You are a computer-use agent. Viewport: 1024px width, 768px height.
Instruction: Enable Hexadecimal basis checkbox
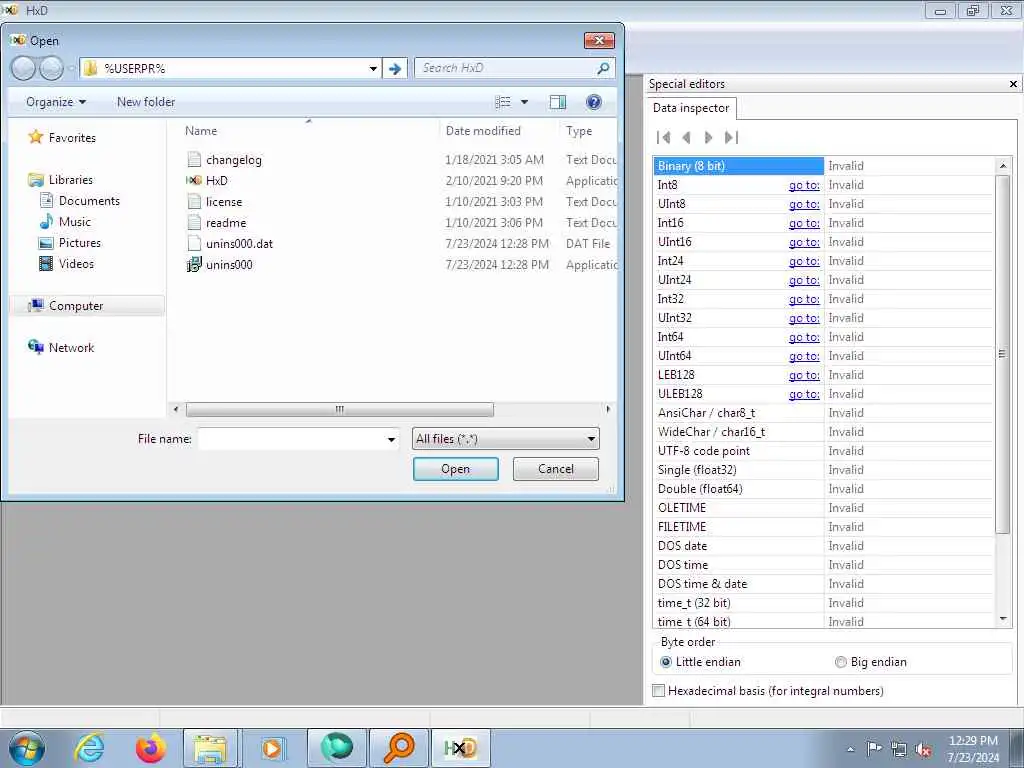(x=659, y=691)
